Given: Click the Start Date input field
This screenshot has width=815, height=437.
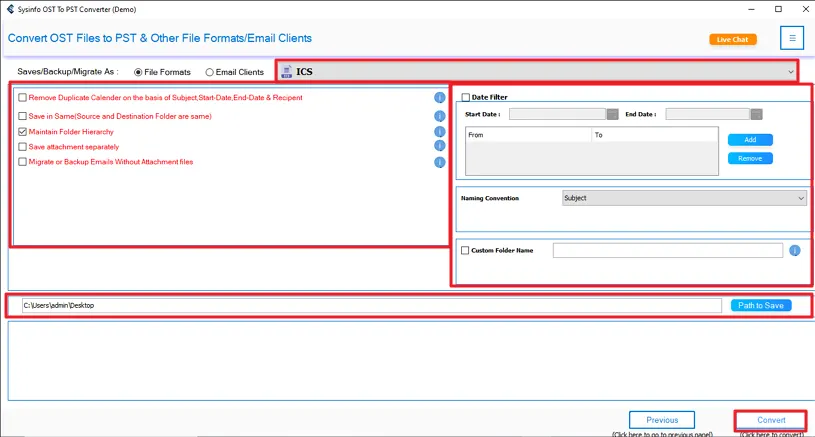Looking at the screenshot, I should (x=557, y=114).
